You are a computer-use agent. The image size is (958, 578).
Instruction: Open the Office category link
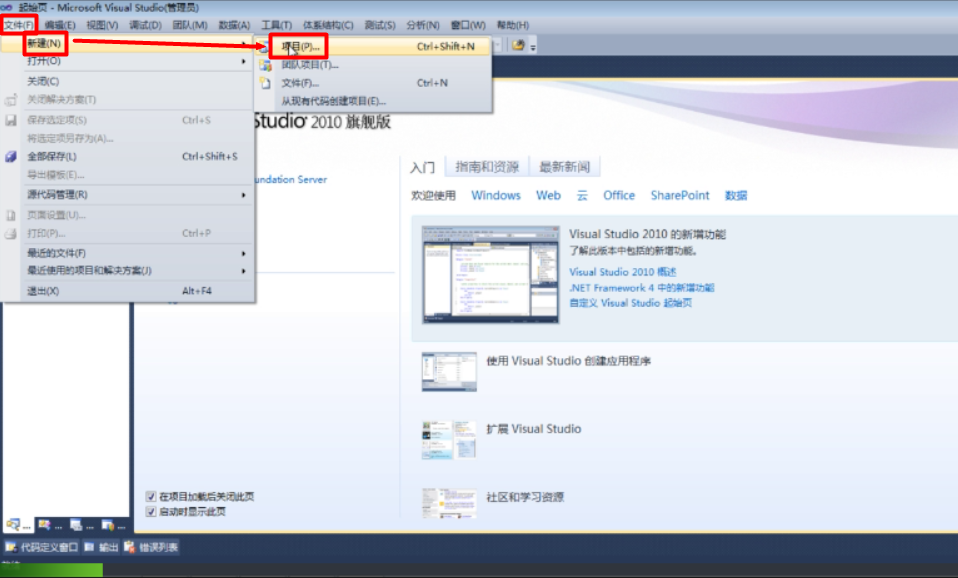coord(619,196)
